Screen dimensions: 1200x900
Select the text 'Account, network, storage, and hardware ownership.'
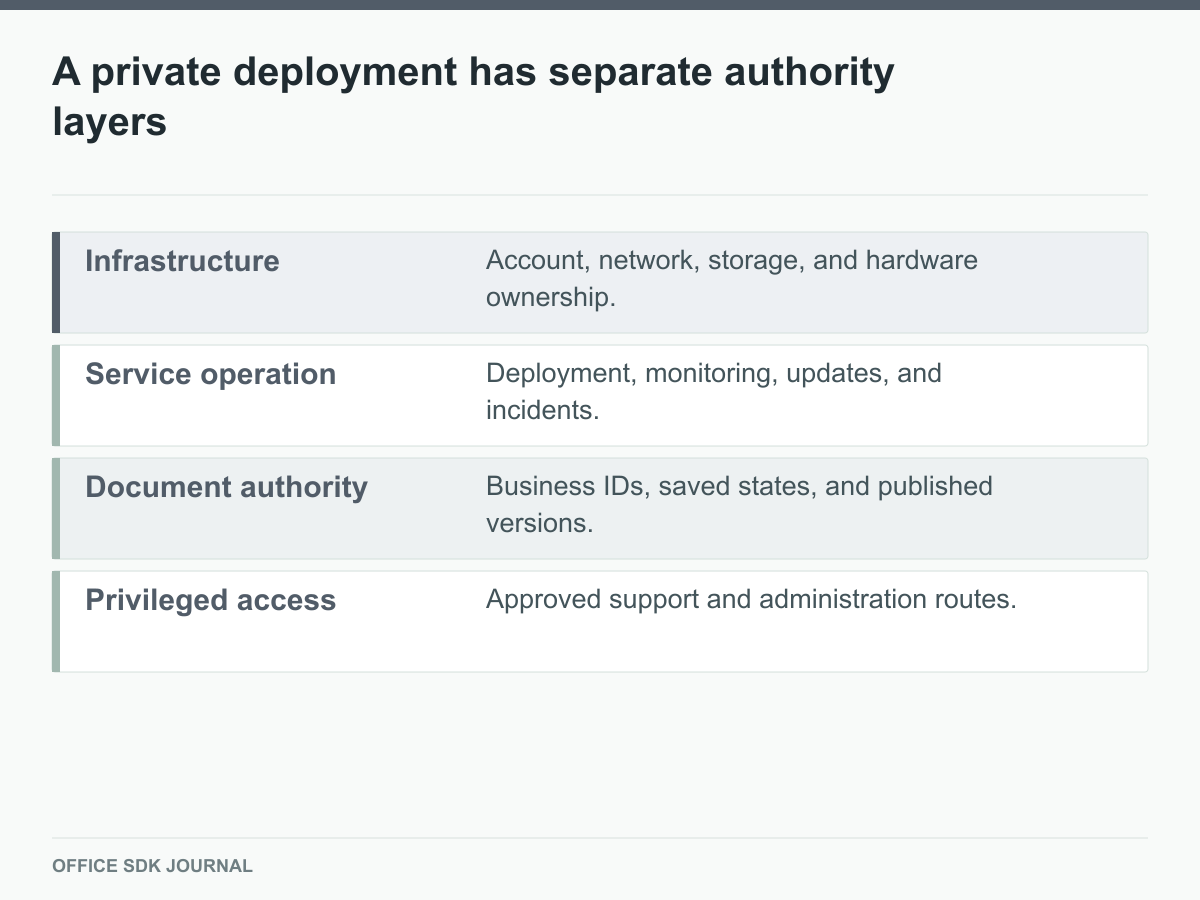[732, 279]
